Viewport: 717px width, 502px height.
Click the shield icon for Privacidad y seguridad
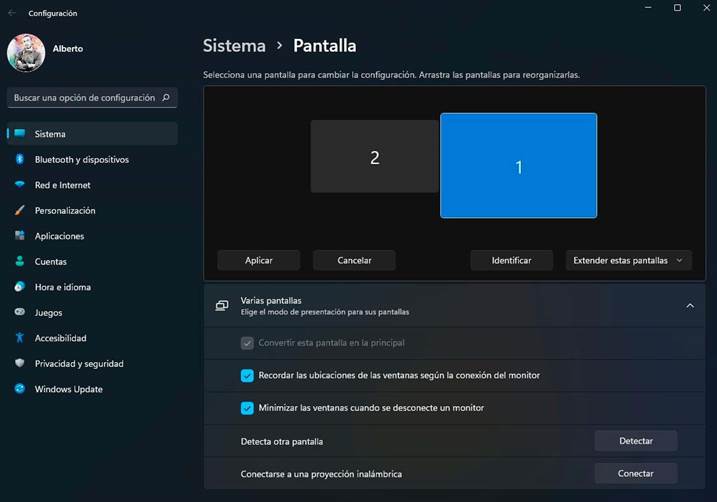pos(20,363)
